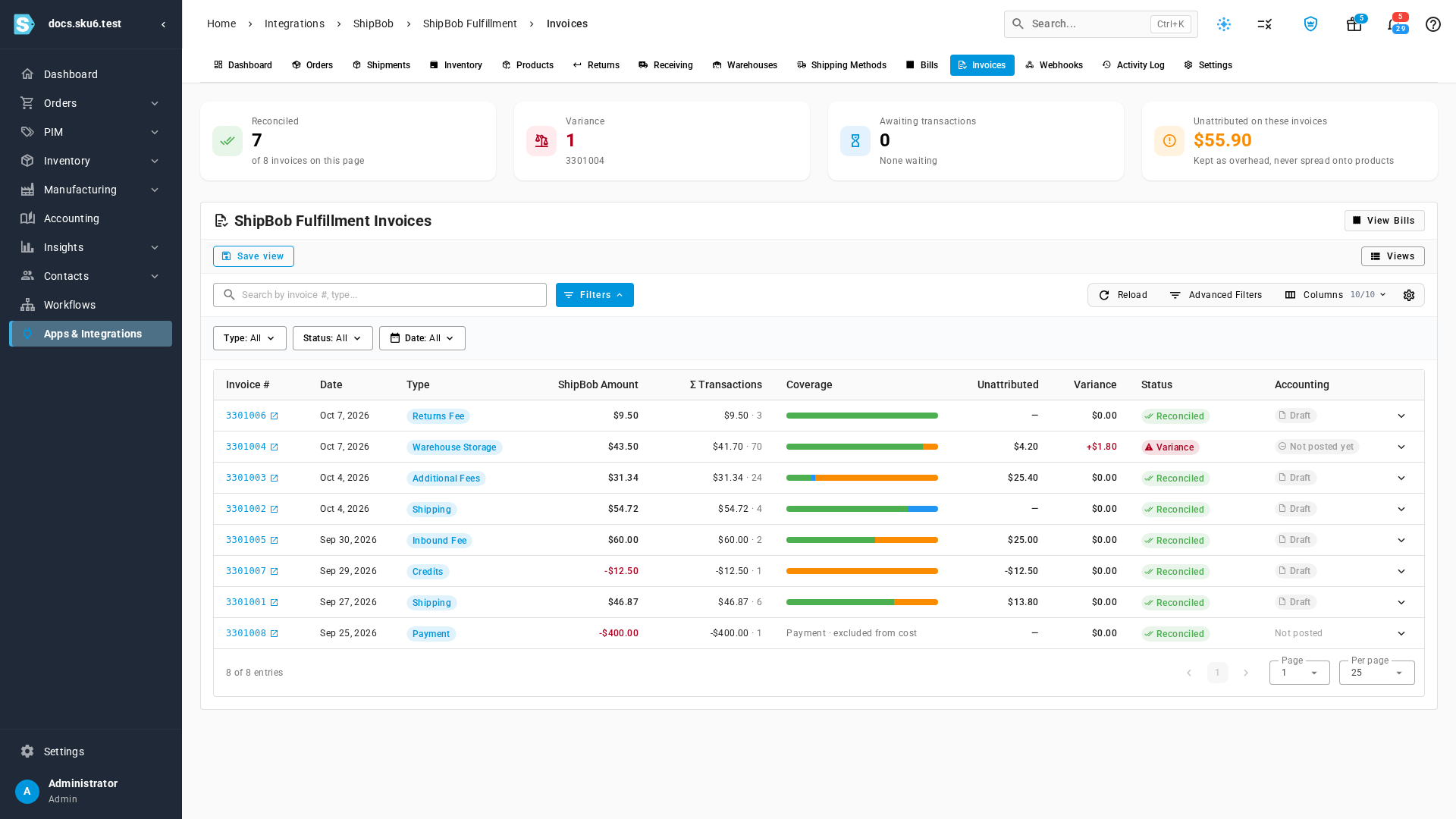
Task: Toggle the blue Filters button
Action: [x=595, y=295]
